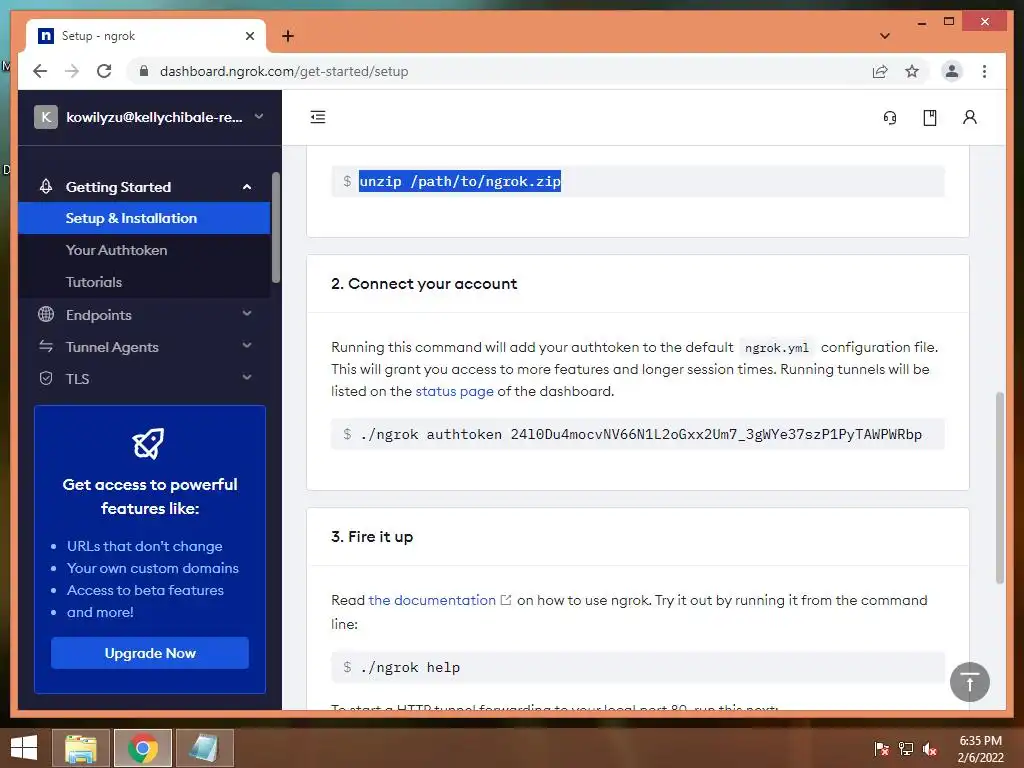Click the account avatar K icon
The height and width of the screenshot is (768, 1024).
46,118
